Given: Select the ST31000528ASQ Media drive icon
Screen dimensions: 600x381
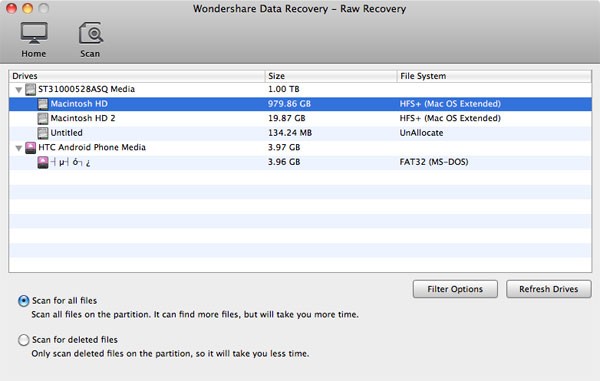Looking at the screenshot, I should 30,90.
